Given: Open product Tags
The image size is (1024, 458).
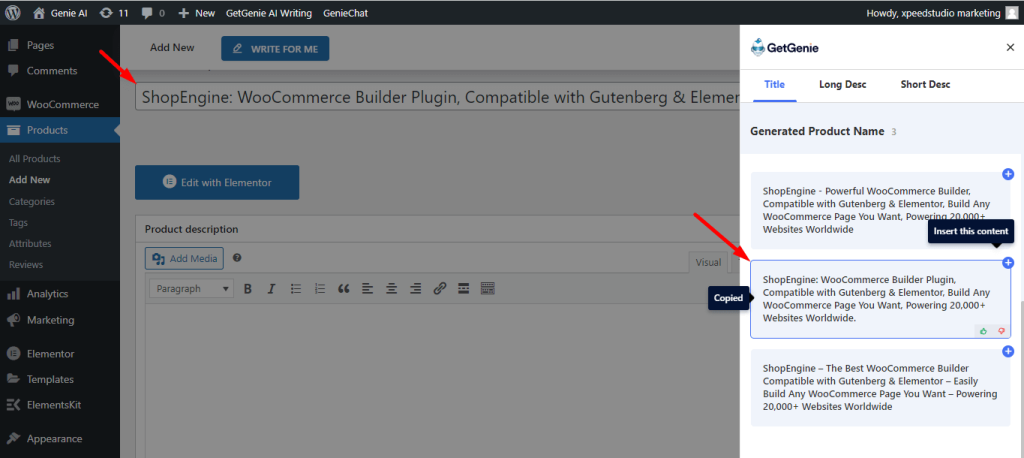Looking at the screenshot, I should 18,223.
